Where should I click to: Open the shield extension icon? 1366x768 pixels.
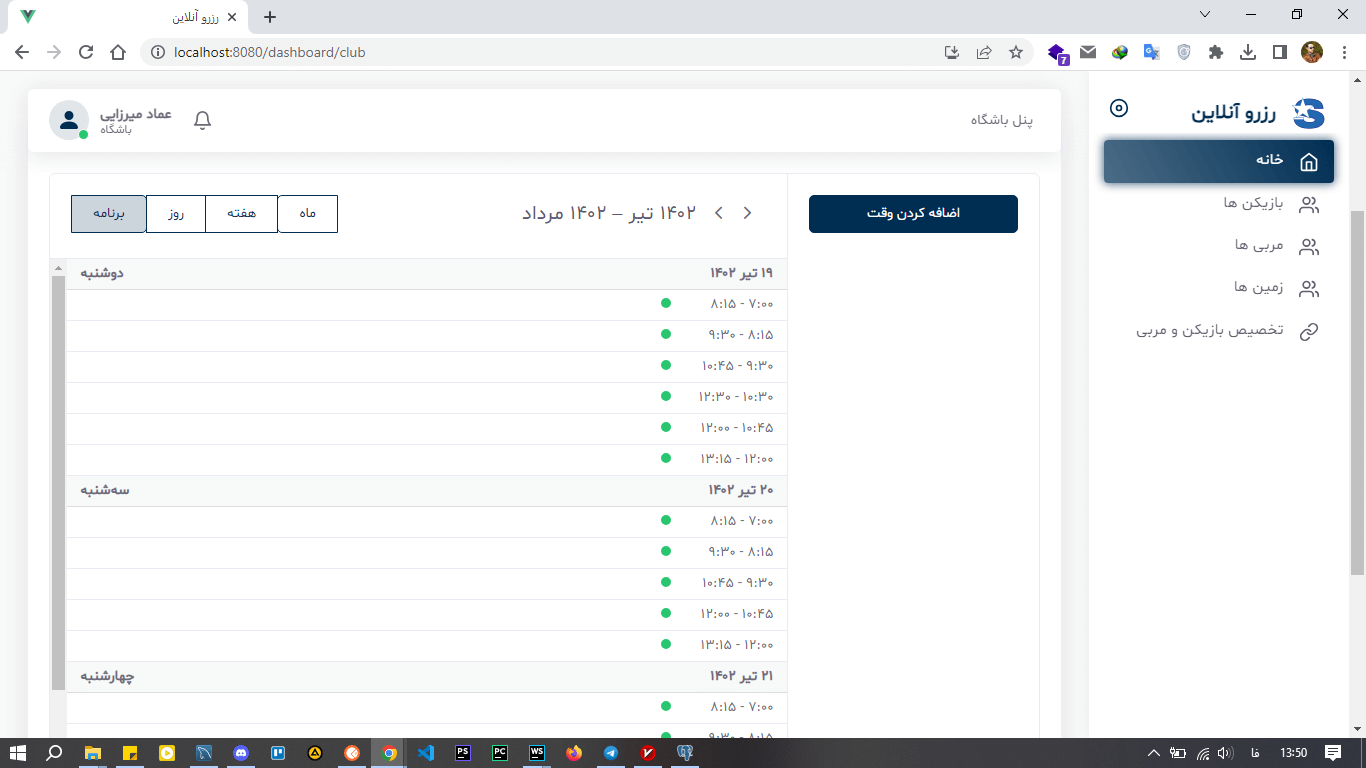point(1184,52)
